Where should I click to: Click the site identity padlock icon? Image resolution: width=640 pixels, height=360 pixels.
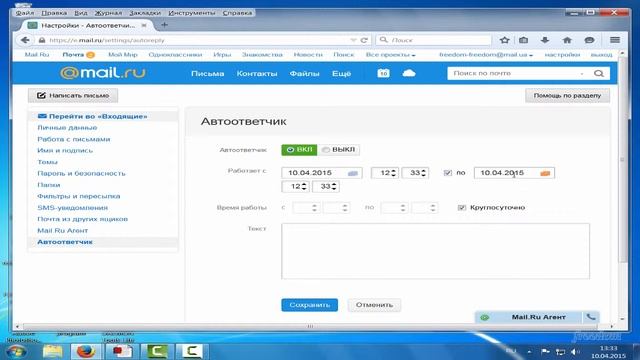tap(42, 40)
